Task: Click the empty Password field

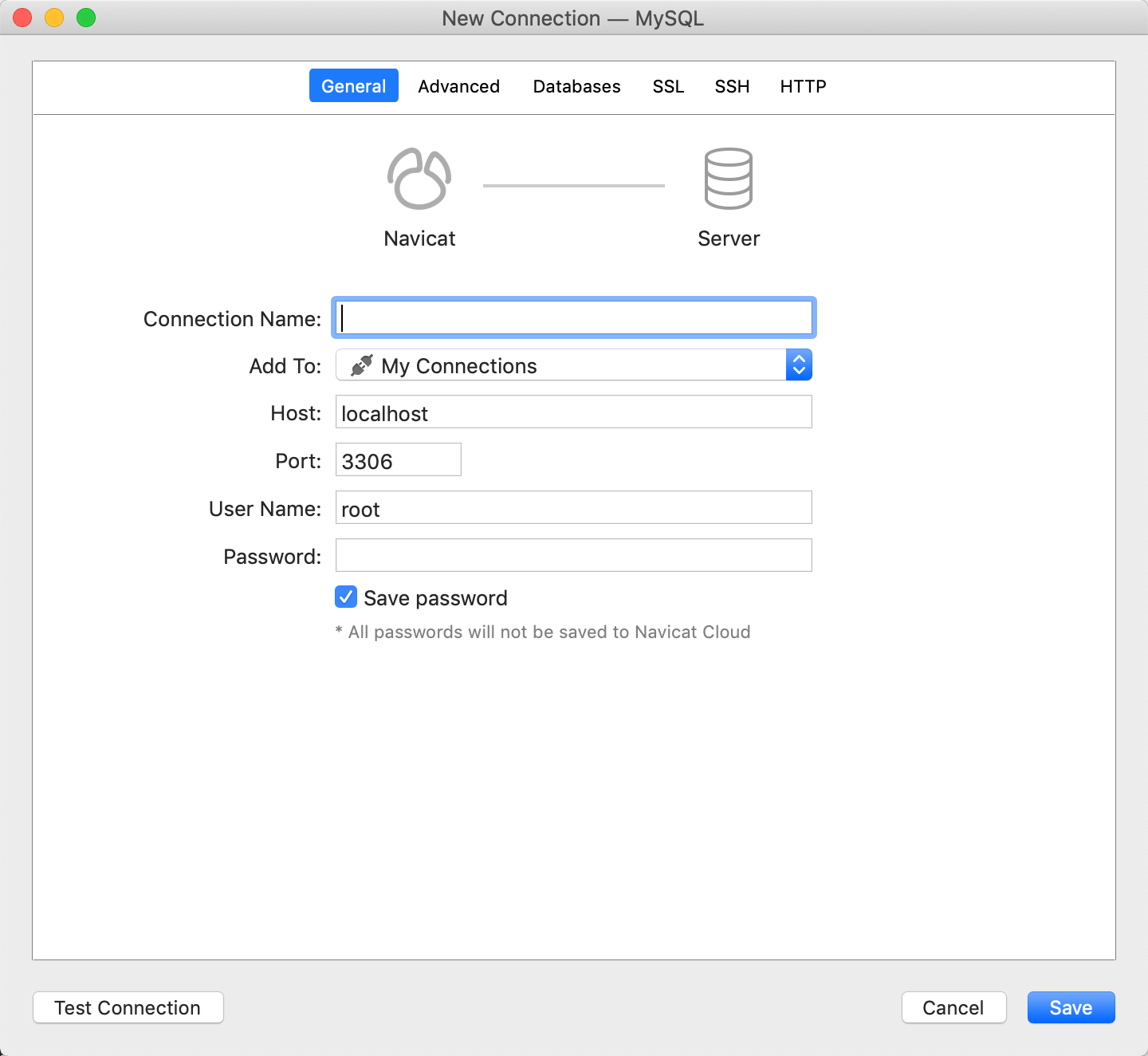Action: 574,556
